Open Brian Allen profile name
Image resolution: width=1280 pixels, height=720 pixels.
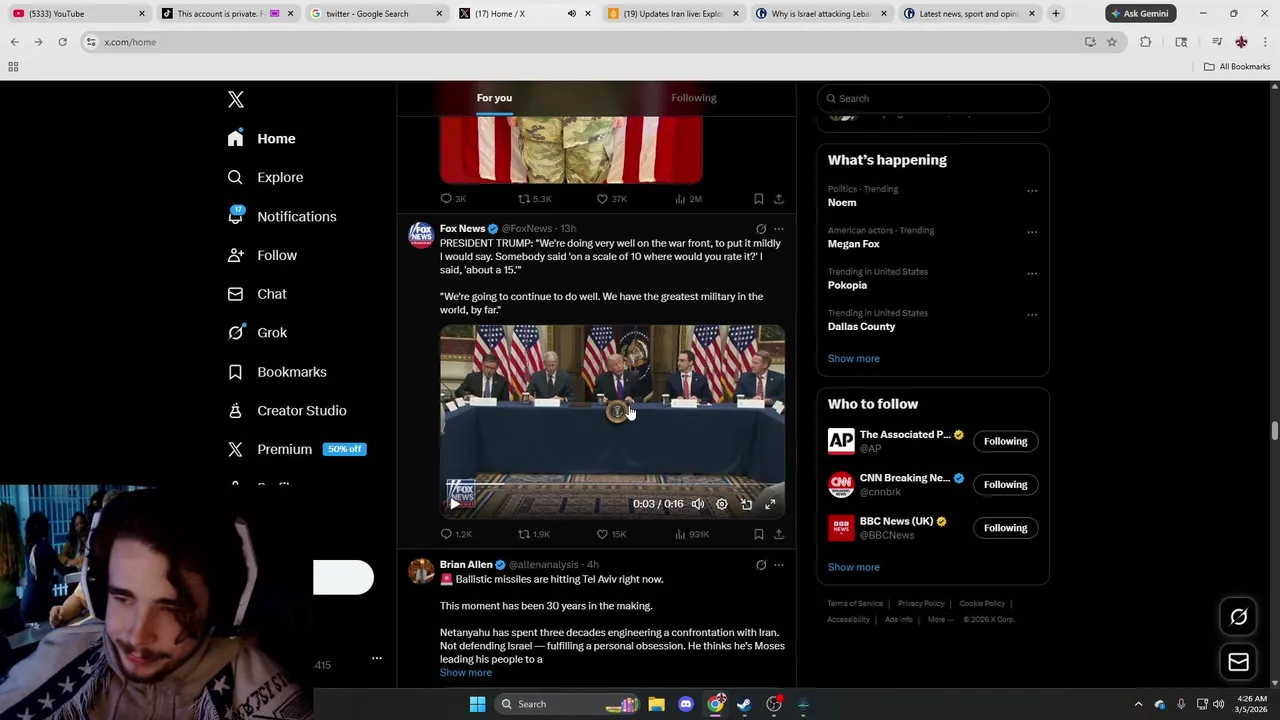click(x=466, y=565)
